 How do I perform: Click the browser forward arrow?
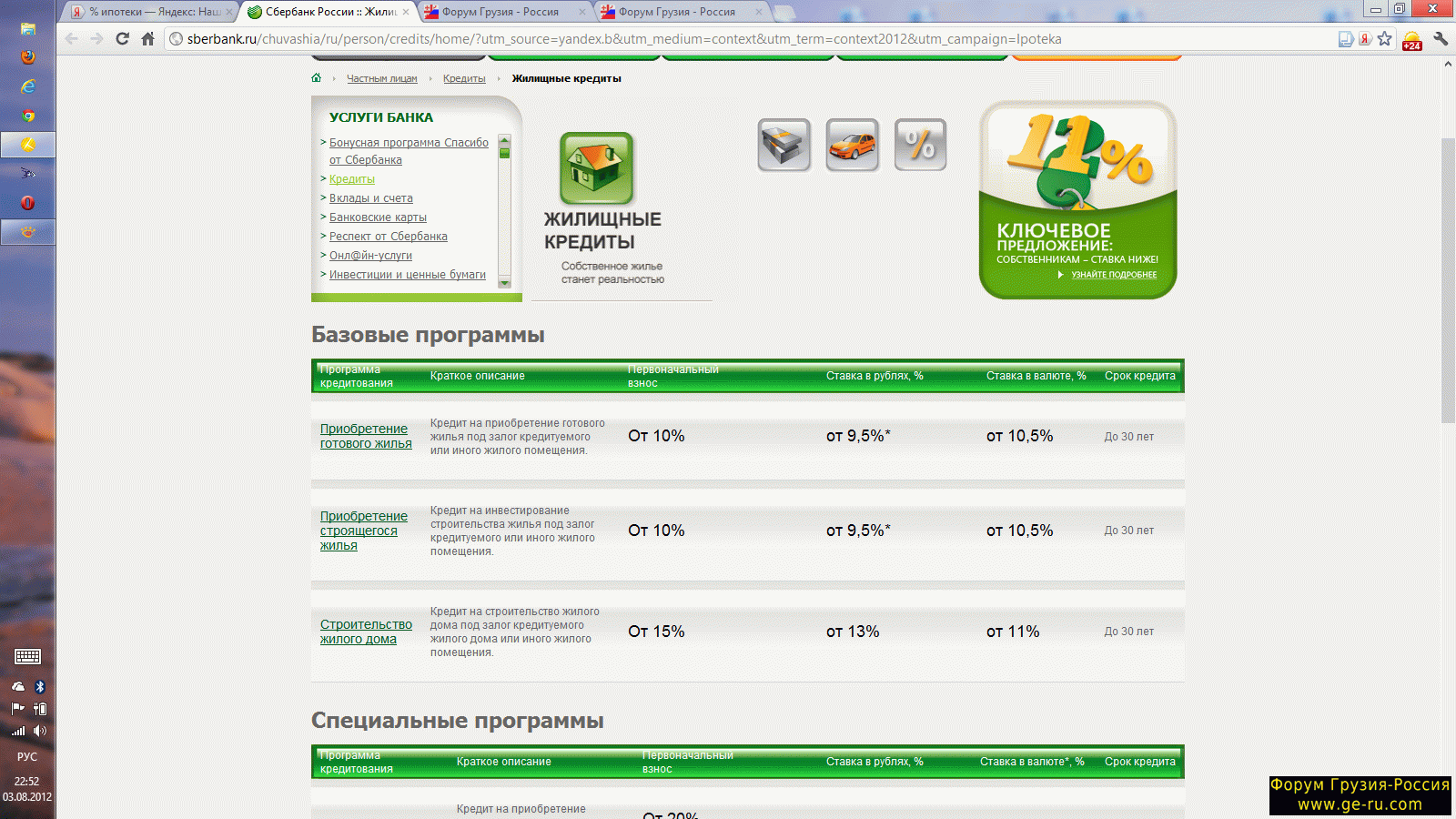(96, 39)
